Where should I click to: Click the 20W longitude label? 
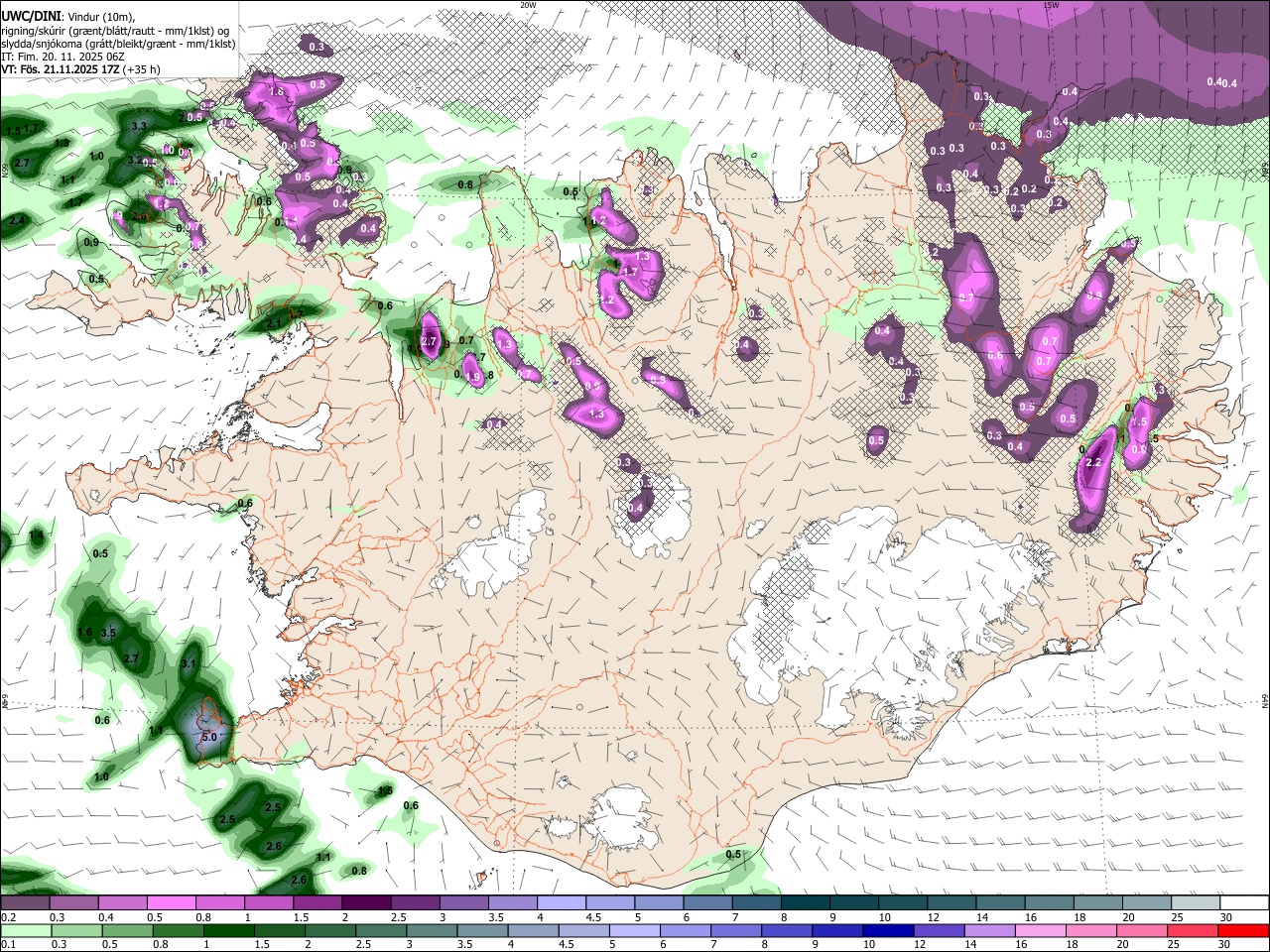pyautogui.click(x=528, y=5)
